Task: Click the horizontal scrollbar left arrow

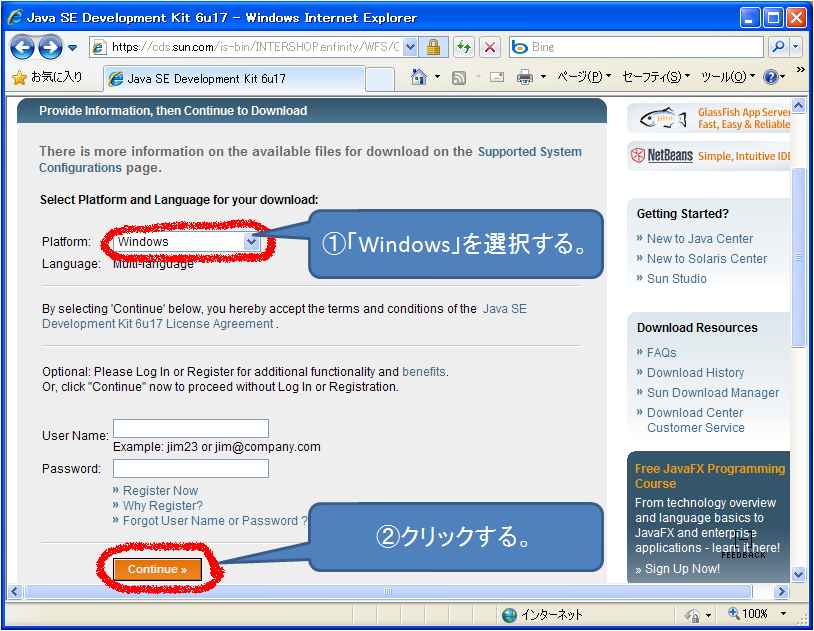Action: [x=15, y=591]
